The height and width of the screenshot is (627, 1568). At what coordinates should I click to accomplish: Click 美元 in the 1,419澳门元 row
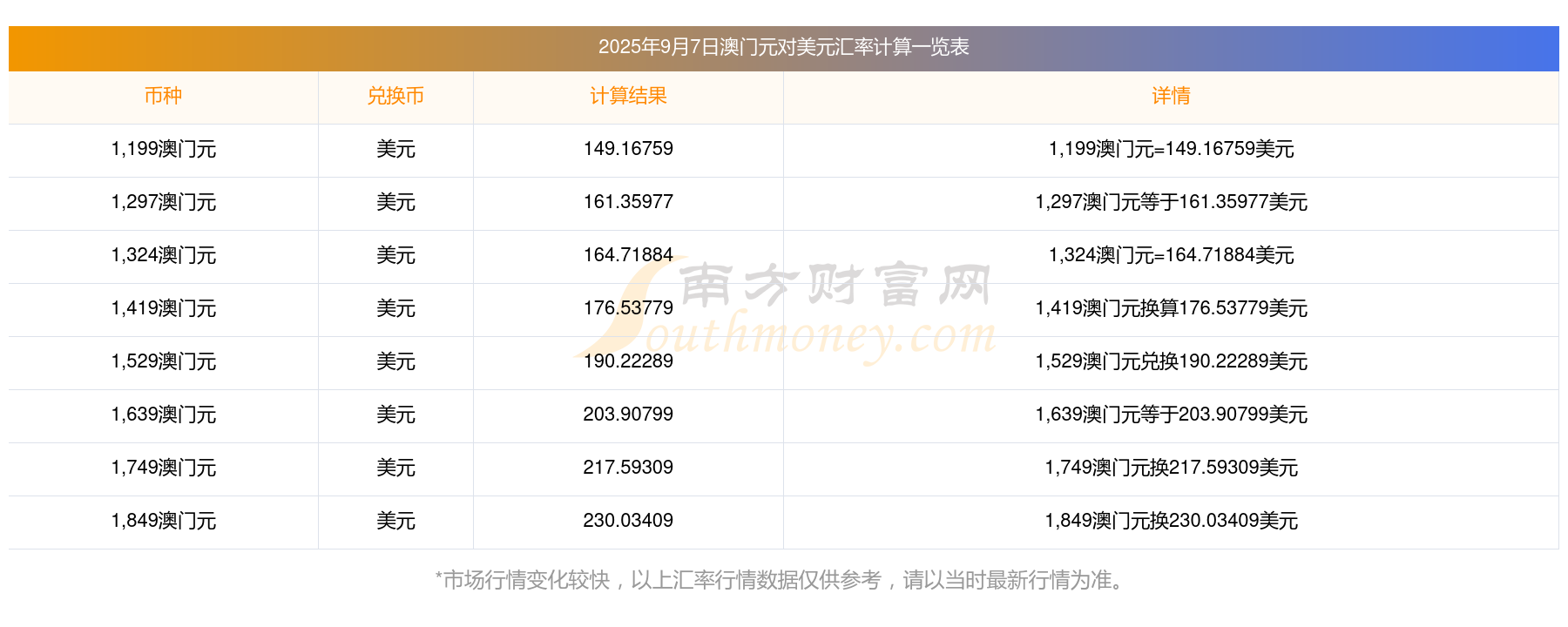point(395,308)
